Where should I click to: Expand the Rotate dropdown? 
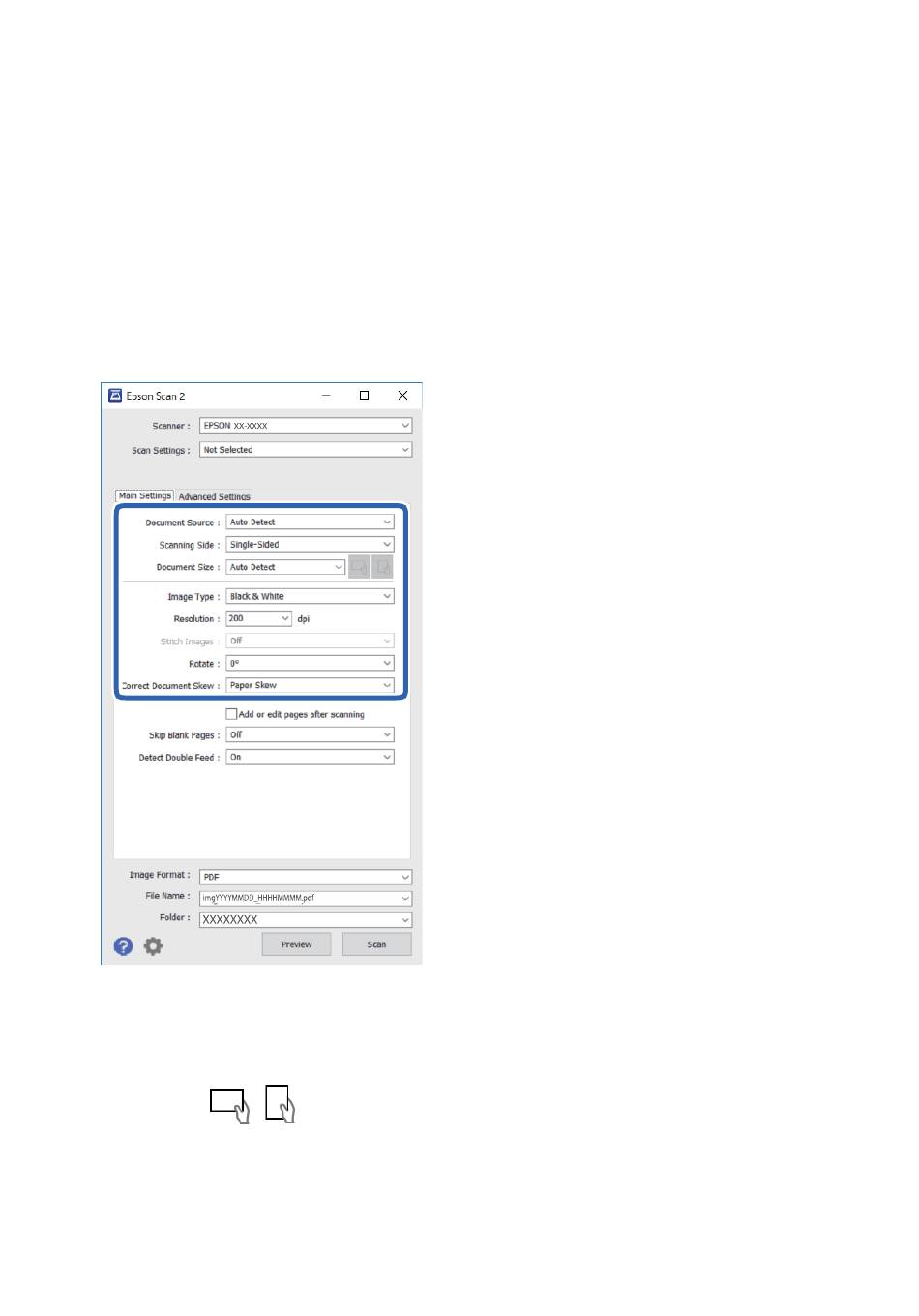pyautogui.click(x=310, y=664)
